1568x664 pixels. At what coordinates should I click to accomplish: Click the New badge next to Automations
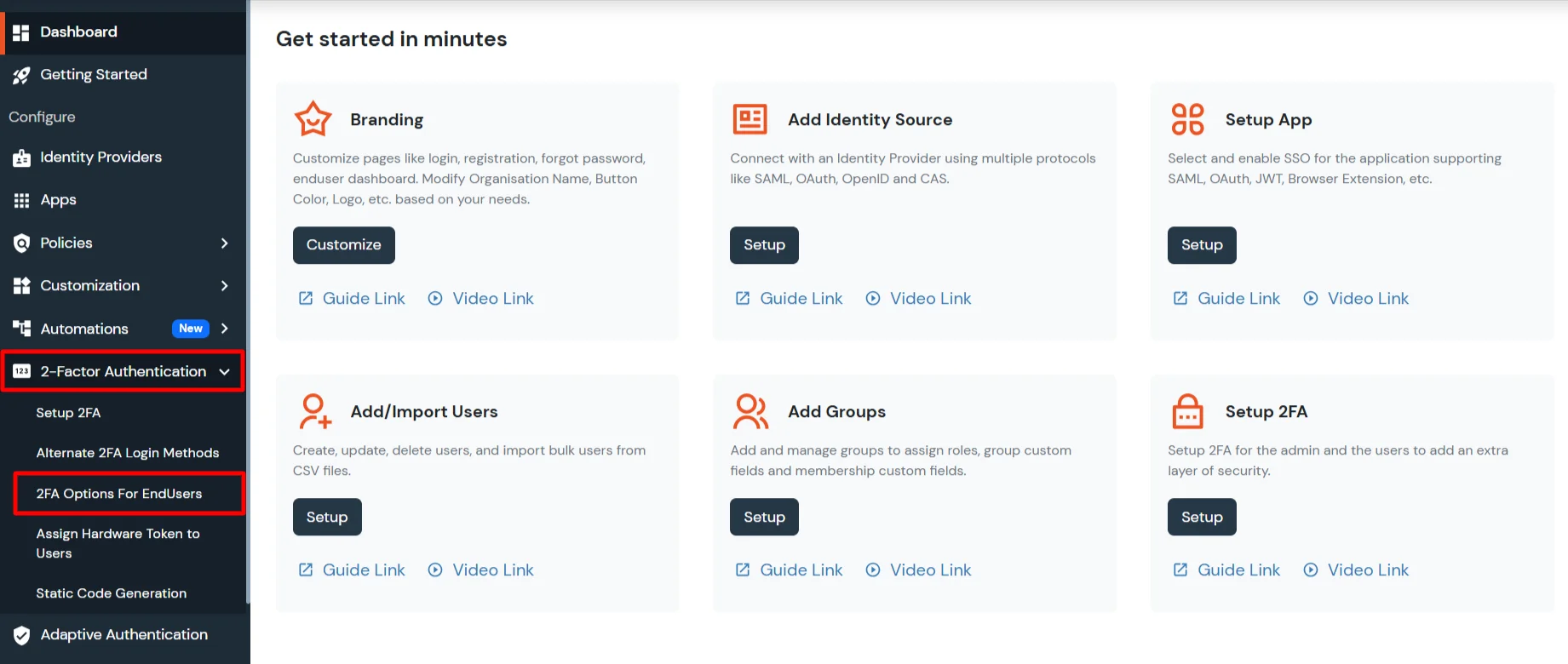(190, 328)
